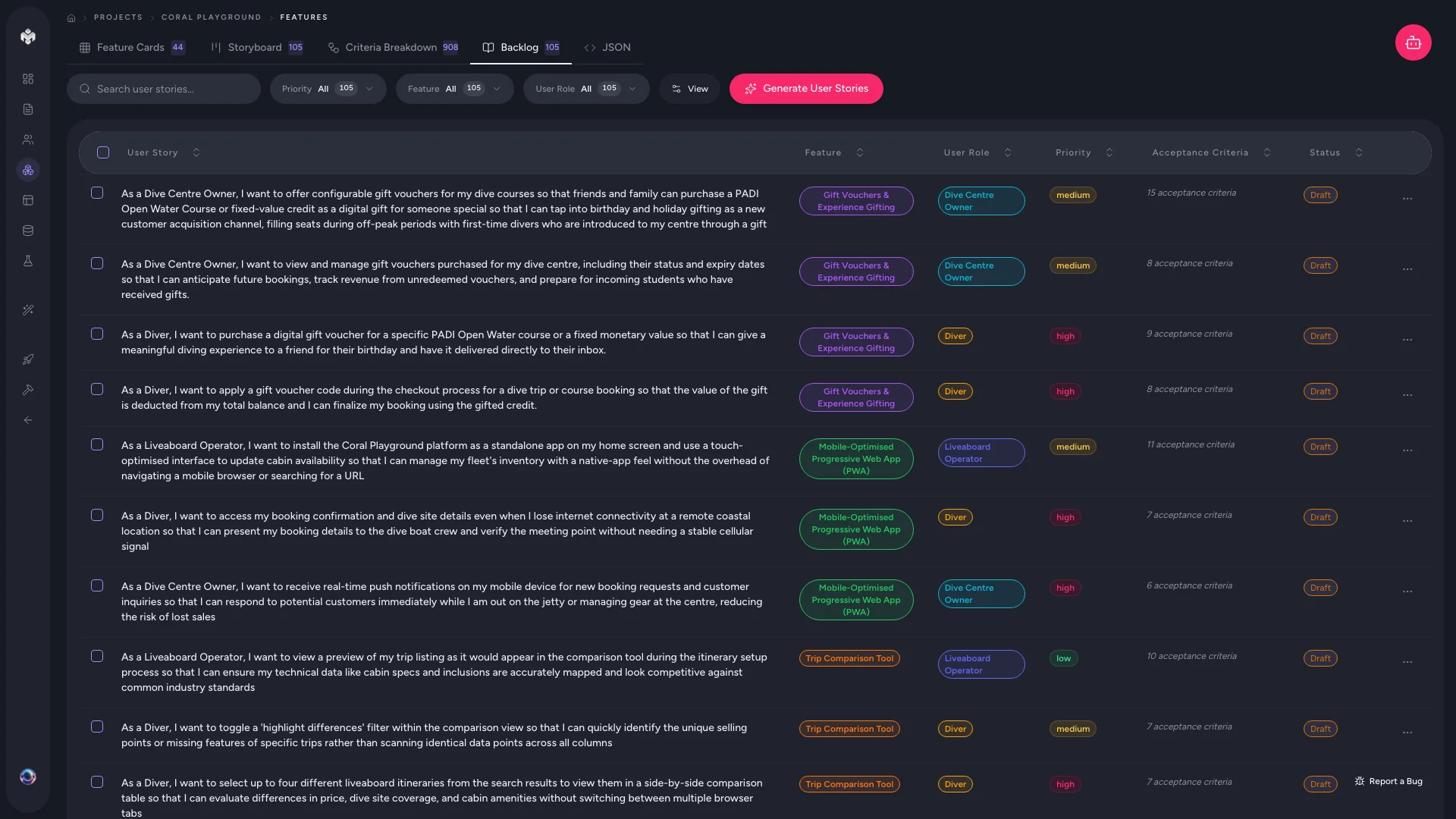Switch to the JSON tab

click(x=607, y=47)
